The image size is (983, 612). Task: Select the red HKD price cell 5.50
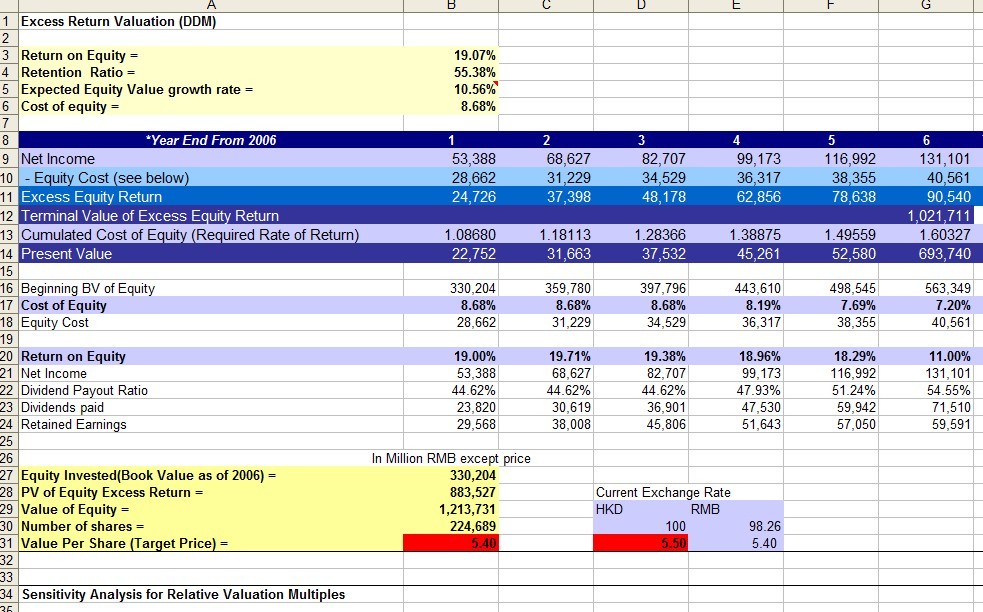coord(641,543)
